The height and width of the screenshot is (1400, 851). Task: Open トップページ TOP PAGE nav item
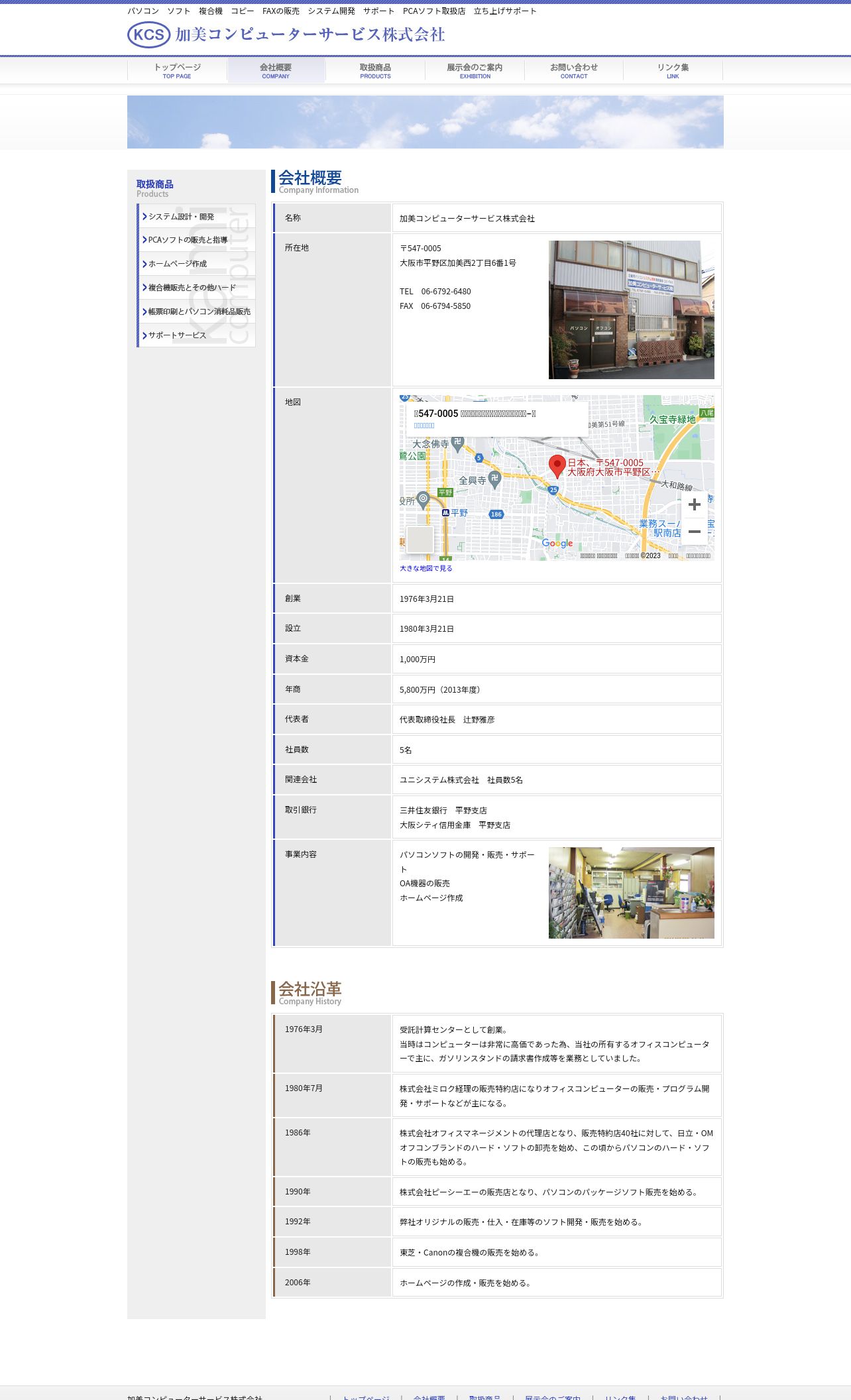click(x=177, y=70)
